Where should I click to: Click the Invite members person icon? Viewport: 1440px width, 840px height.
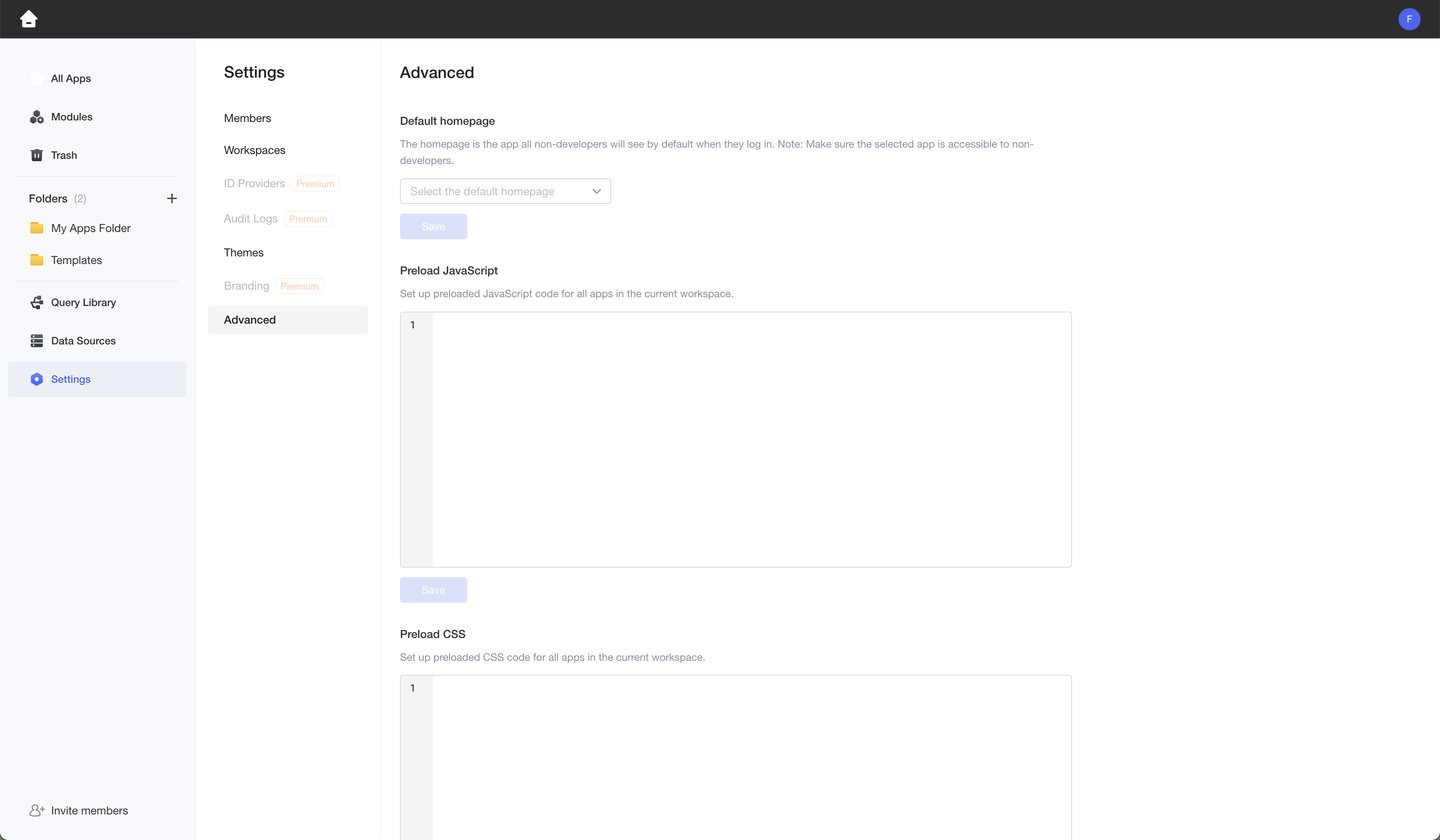[x=36, y=810]
